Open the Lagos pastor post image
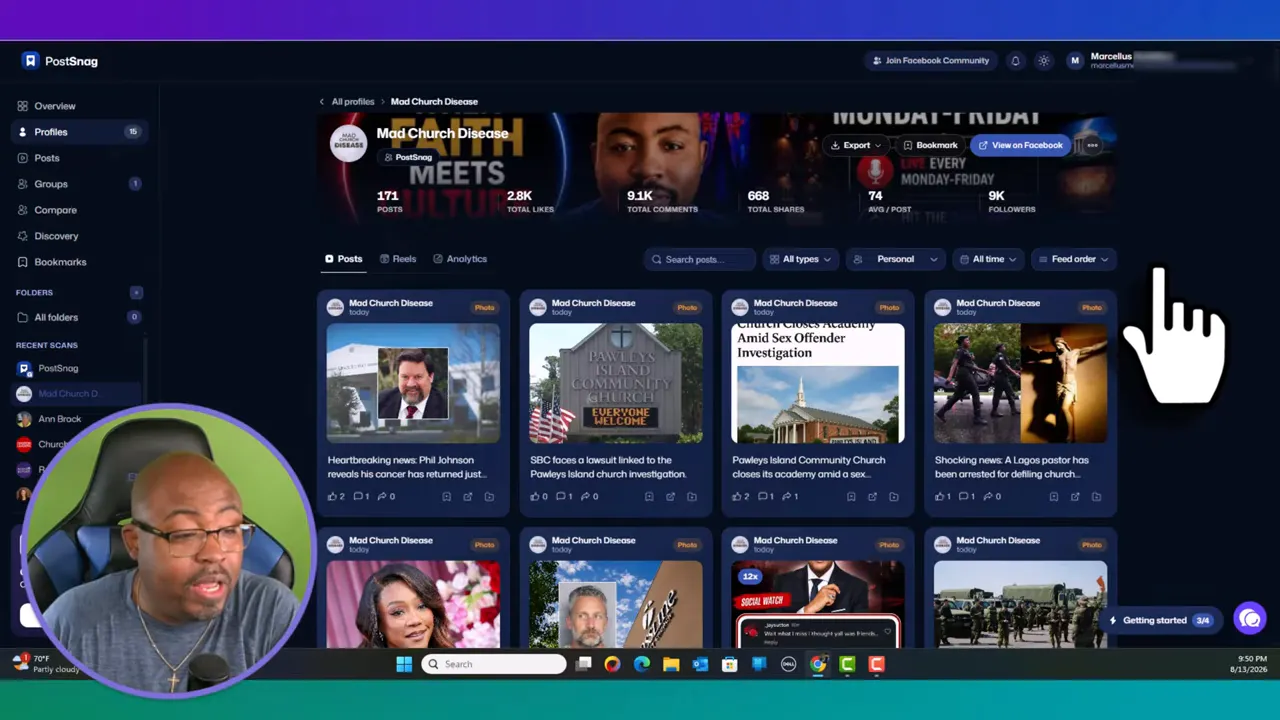The height and width of the screenshot is (720, 1280). pos(1021,383)
